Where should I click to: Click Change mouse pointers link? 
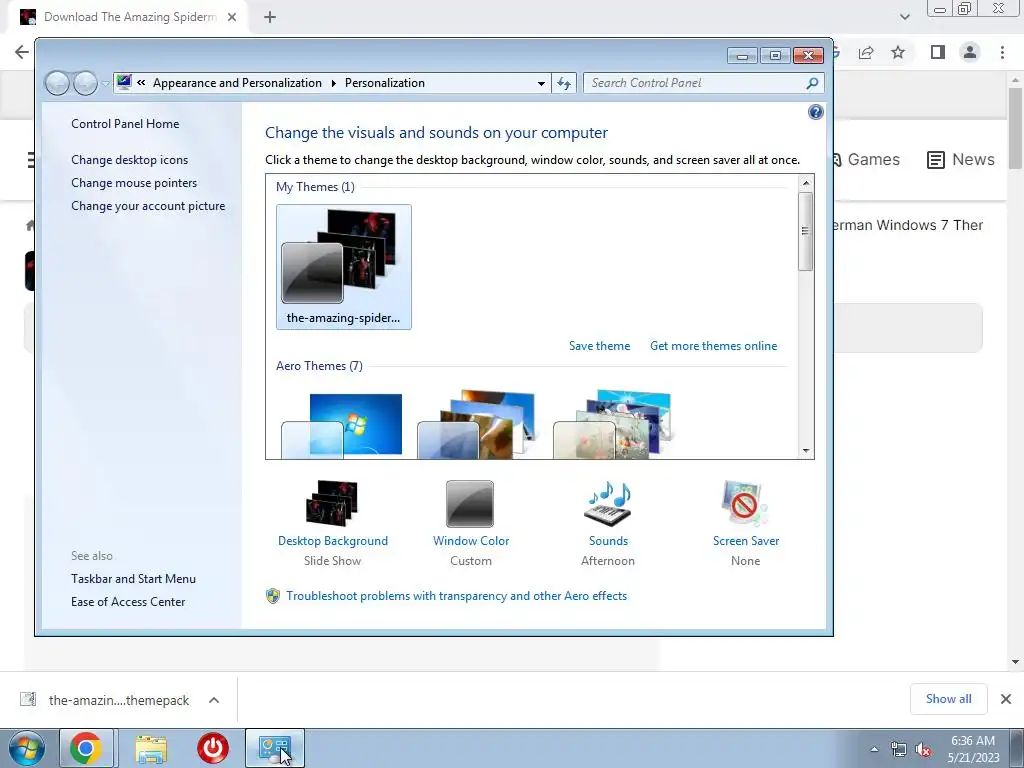tap(134, 183)
